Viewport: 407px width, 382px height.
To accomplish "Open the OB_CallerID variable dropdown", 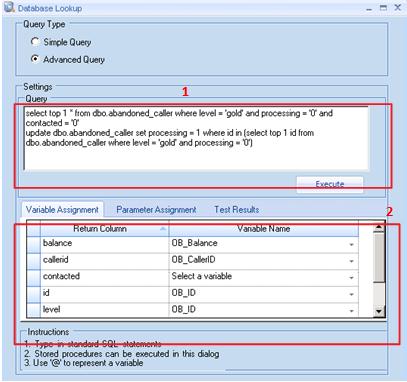I will click(351, 261).
